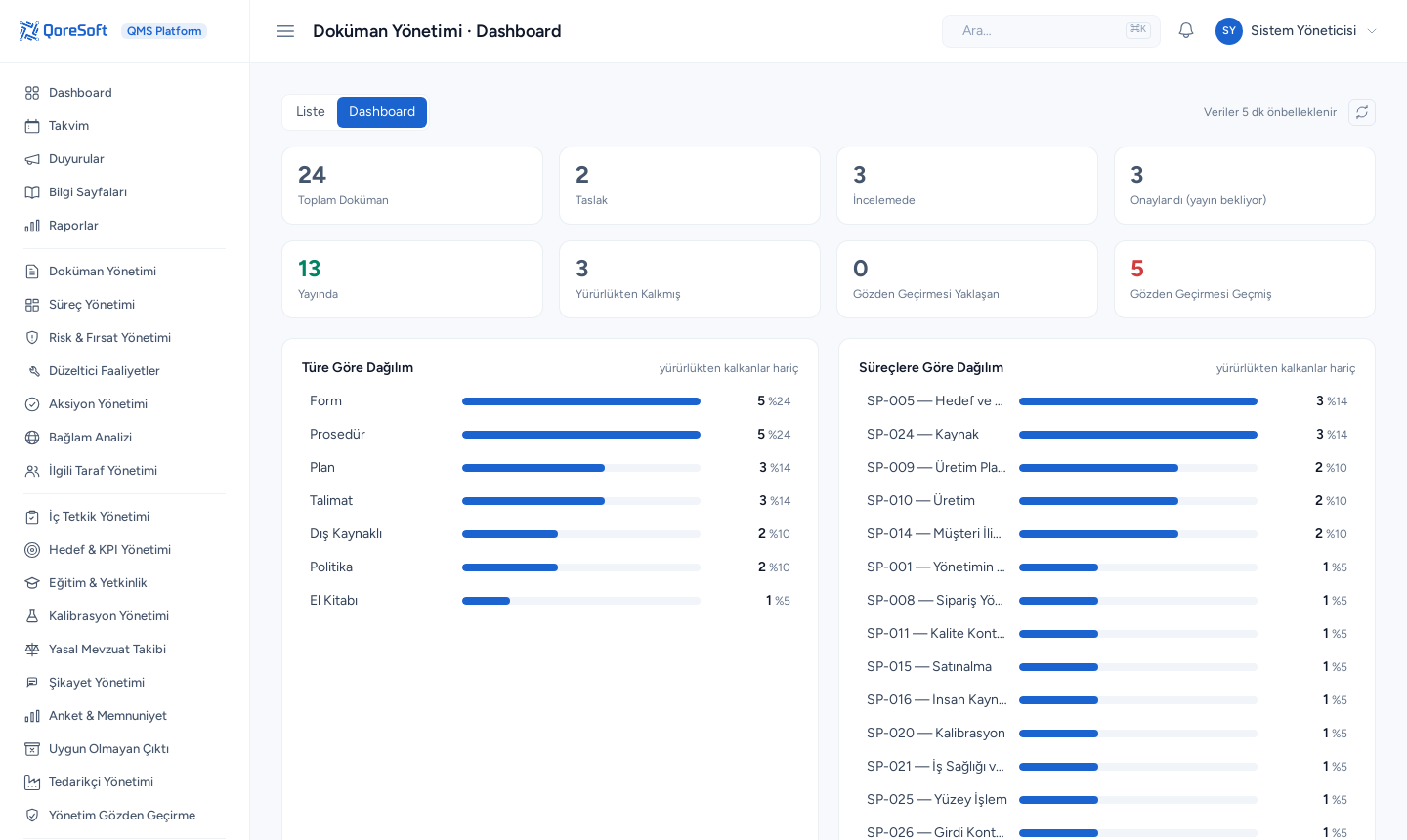Click the Plan row label
The image size is (1407, 840).
coord(322,468)
